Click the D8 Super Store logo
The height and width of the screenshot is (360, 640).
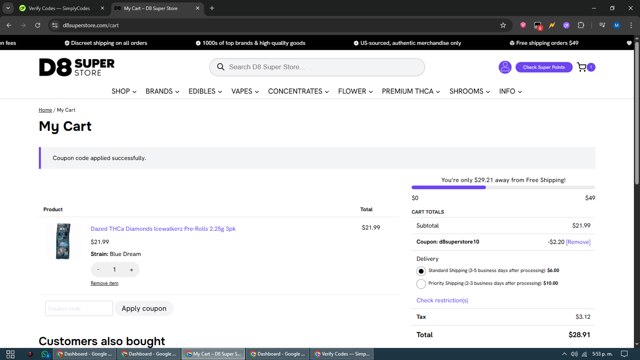coord(77,67)
